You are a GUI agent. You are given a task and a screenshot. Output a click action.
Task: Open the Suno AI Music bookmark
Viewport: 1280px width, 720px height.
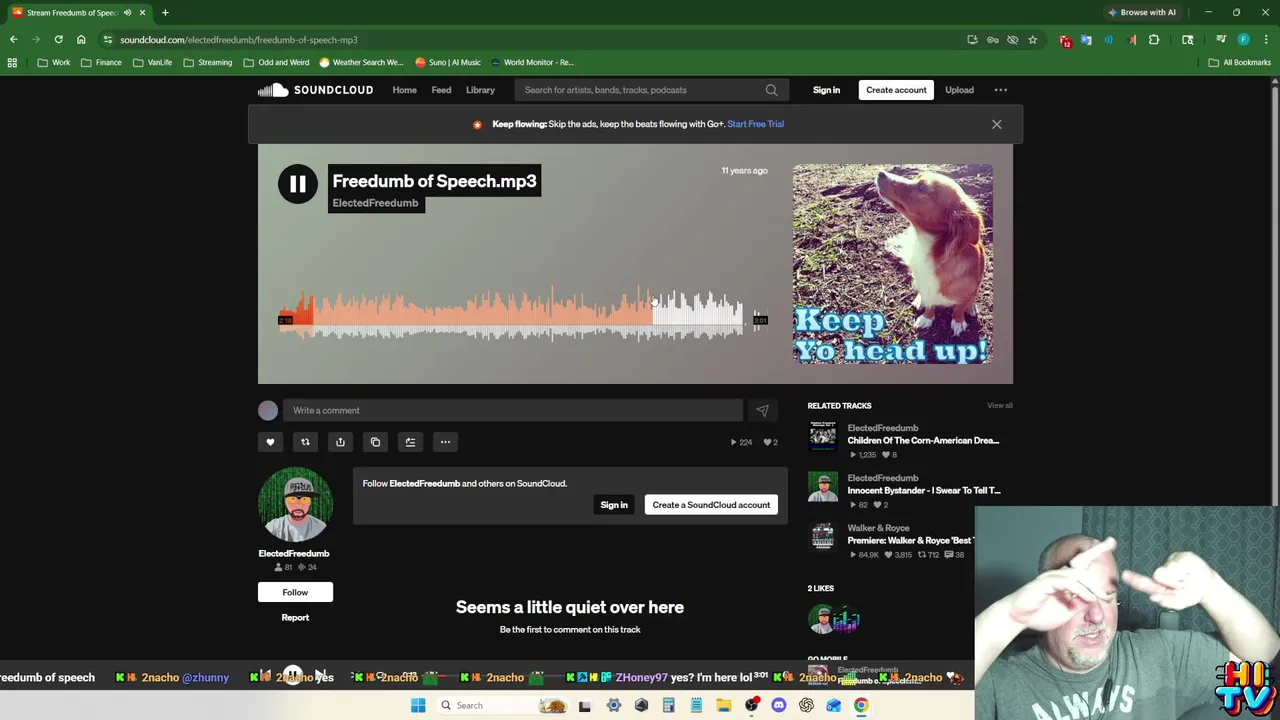coord(447,62)
